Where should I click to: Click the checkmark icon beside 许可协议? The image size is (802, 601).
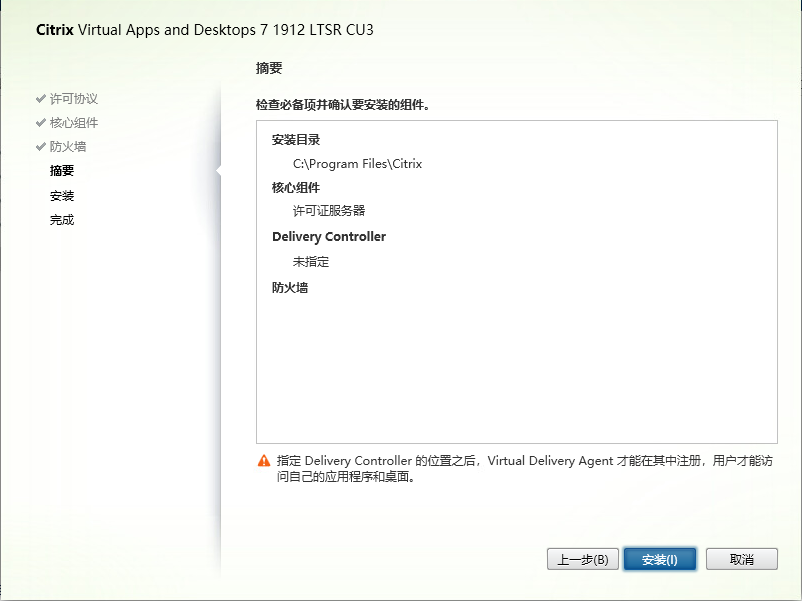(40, 99)
